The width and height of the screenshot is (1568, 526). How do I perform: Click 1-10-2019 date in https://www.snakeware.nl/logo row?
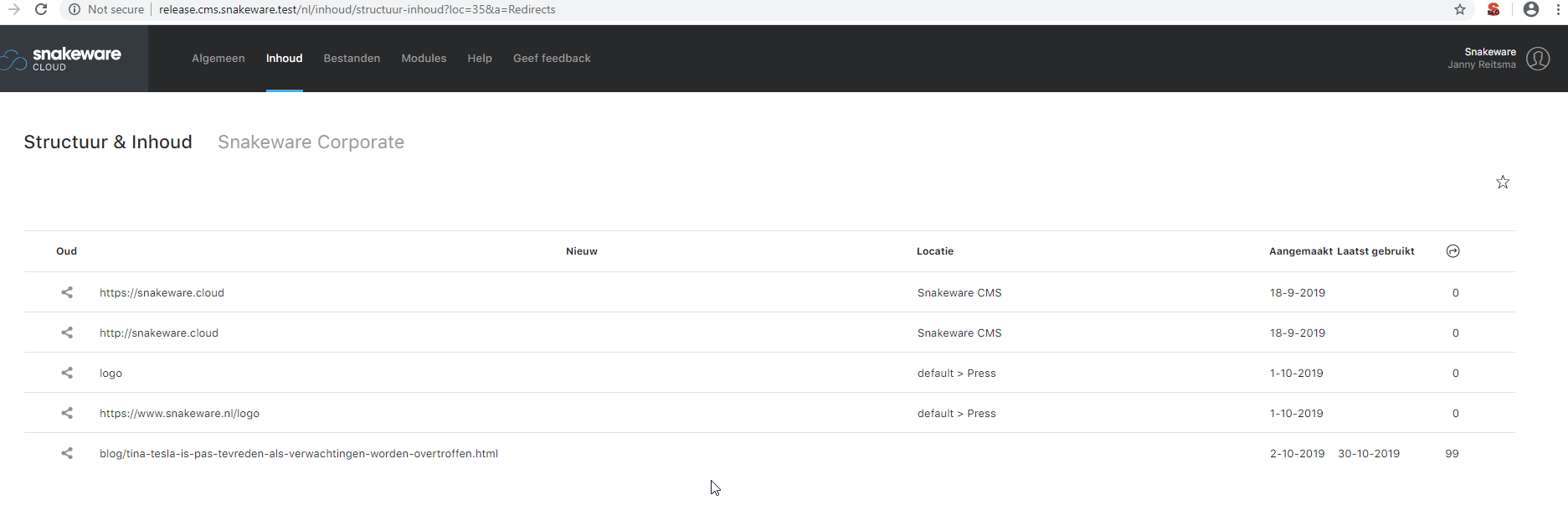[1297, 413]
